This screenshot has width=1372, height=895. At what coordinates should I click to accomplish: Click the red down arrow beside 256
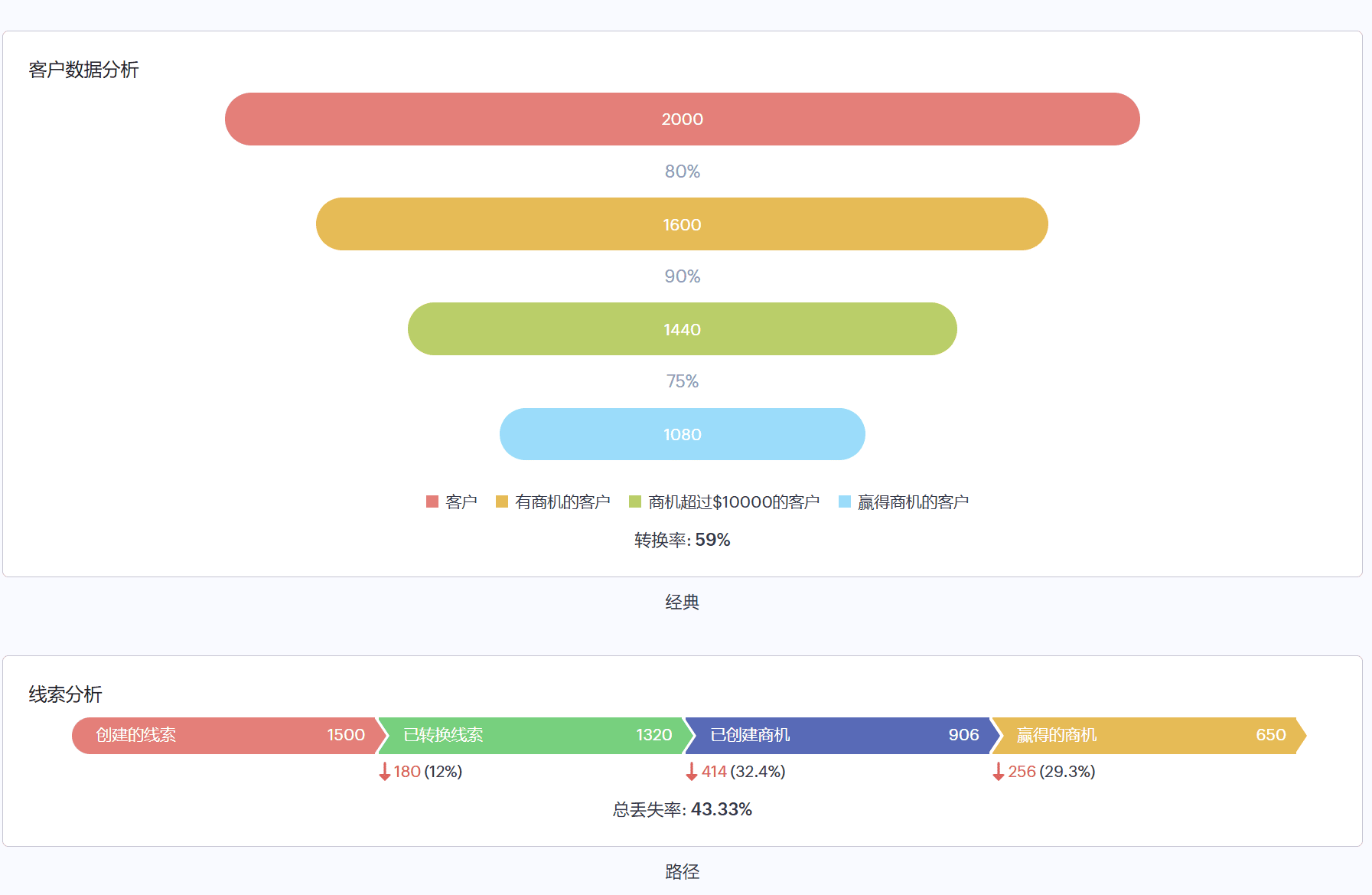click(999, 772)
